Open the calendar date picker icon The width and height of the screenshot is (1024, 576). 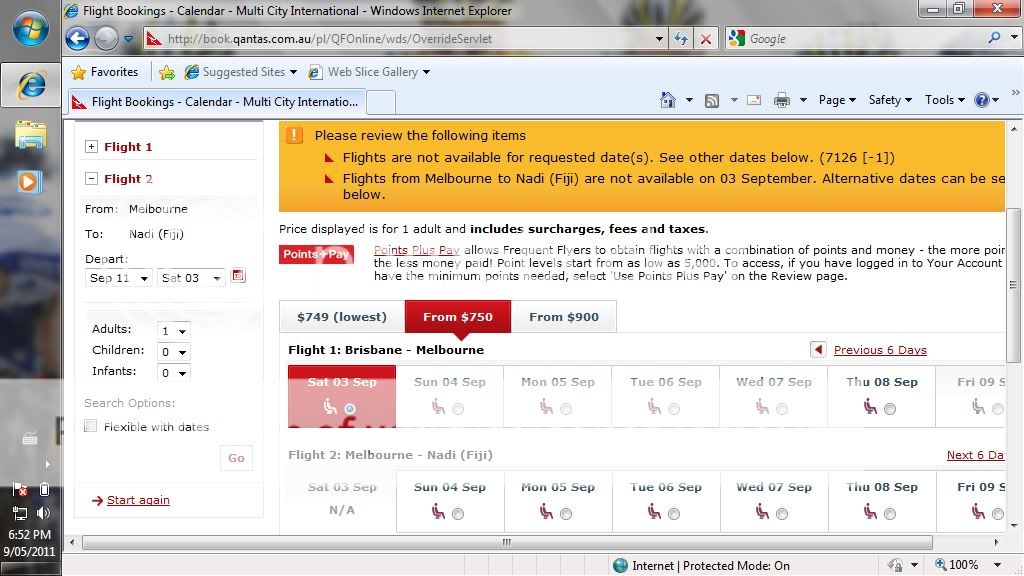pyautogui.click(x=238, y=276)
